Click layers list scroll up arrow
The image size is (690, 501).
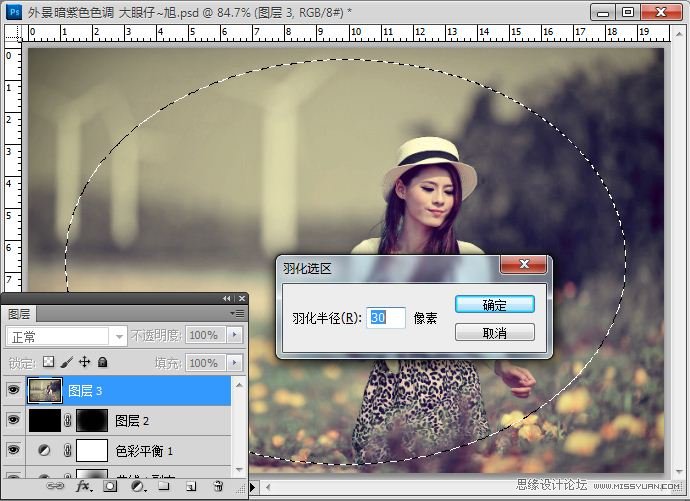pyautogui.click(x=239, y=384)
